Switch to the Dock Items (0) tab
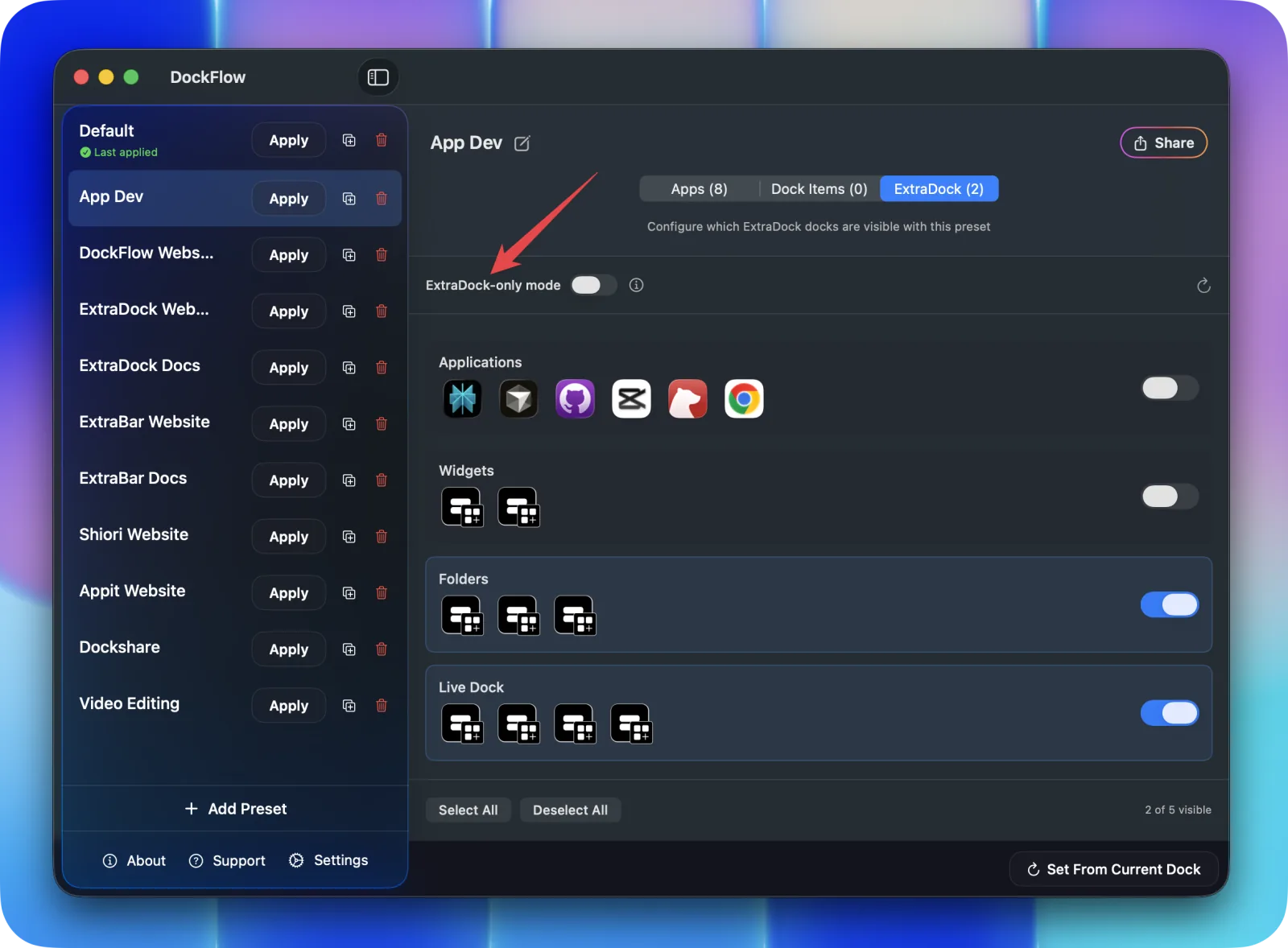Viewport: 1288px width, 948px height. [819, 189]
